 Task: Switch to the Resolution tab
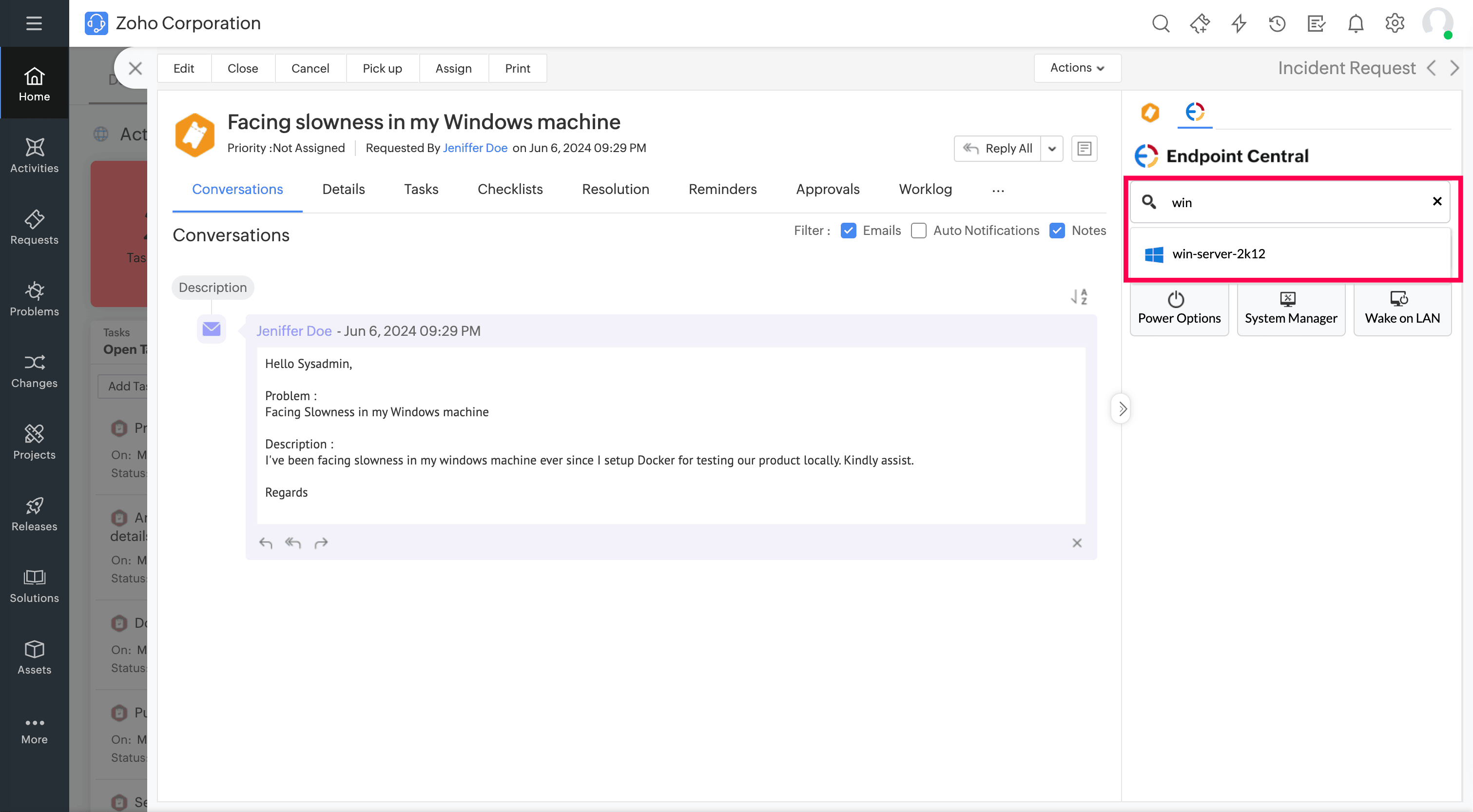click(x=615, y=189)
